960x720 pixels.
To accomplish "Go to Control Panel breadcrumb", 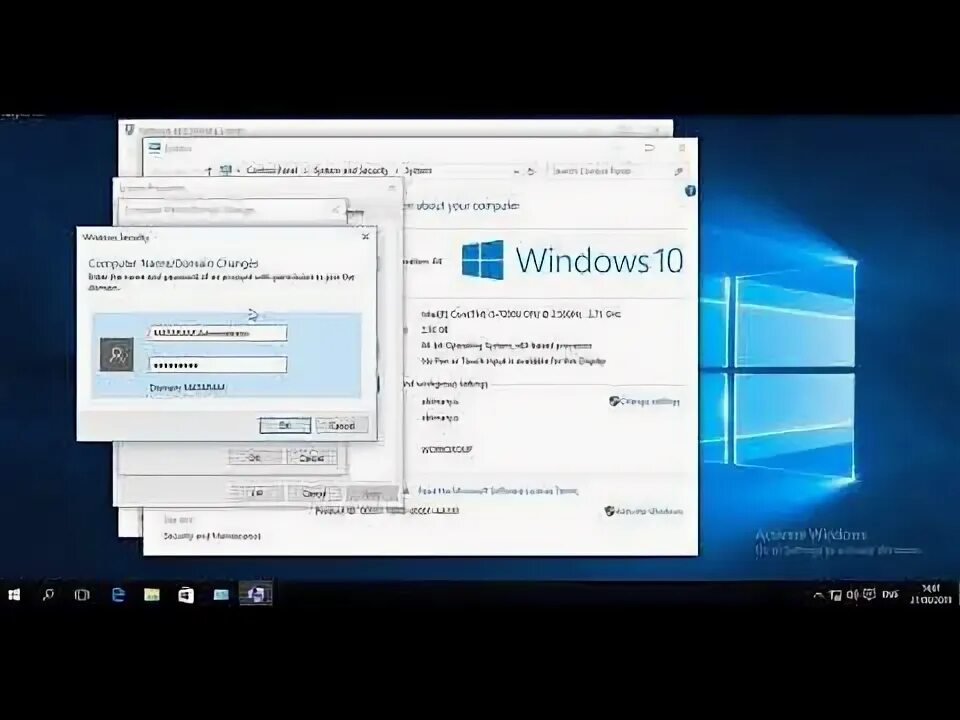I will tap(272, 171).
